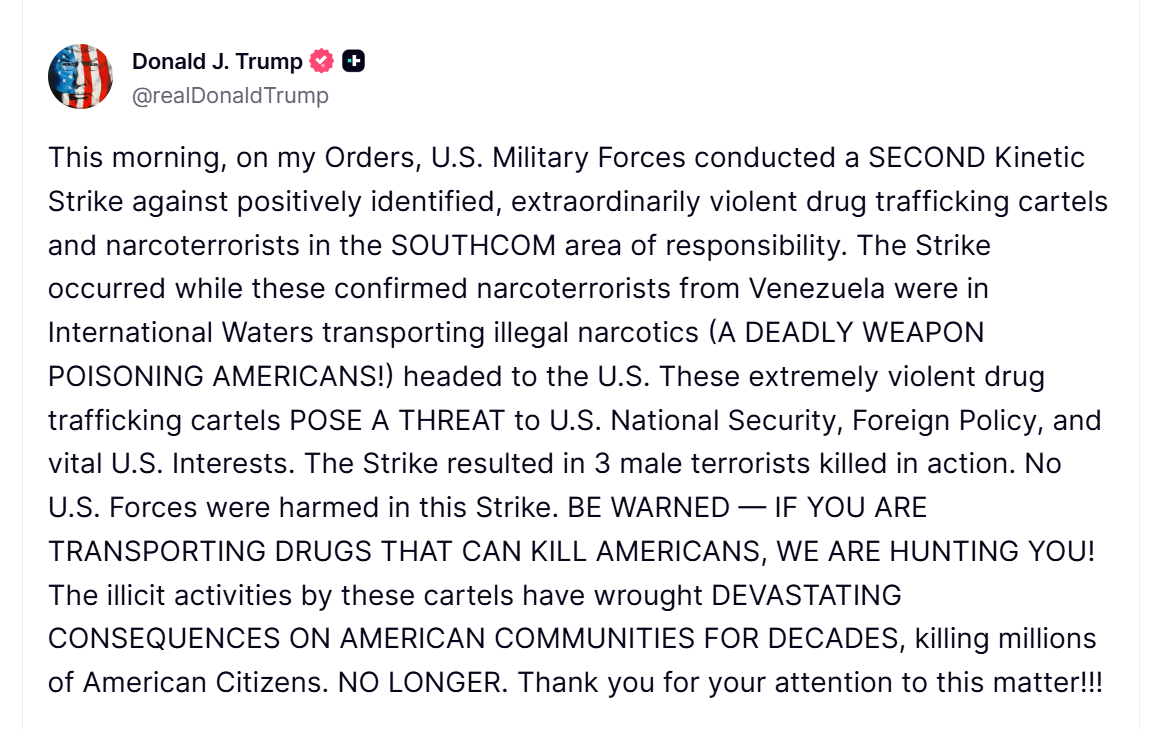The image size is (1166, 729).
Task: Open the flag-painted profile avatar
Action: click(80, 77)
